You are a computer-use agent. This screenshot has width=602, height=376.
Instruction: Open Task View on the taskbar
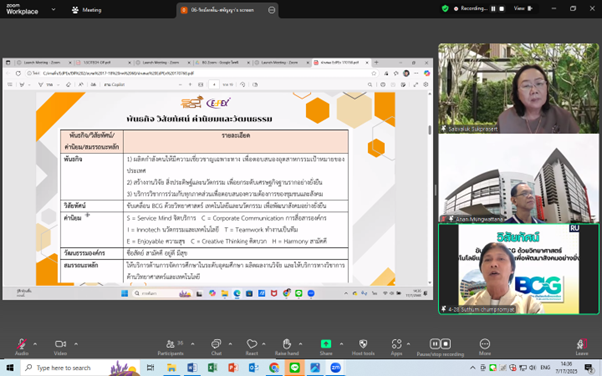tap(150, 368)
